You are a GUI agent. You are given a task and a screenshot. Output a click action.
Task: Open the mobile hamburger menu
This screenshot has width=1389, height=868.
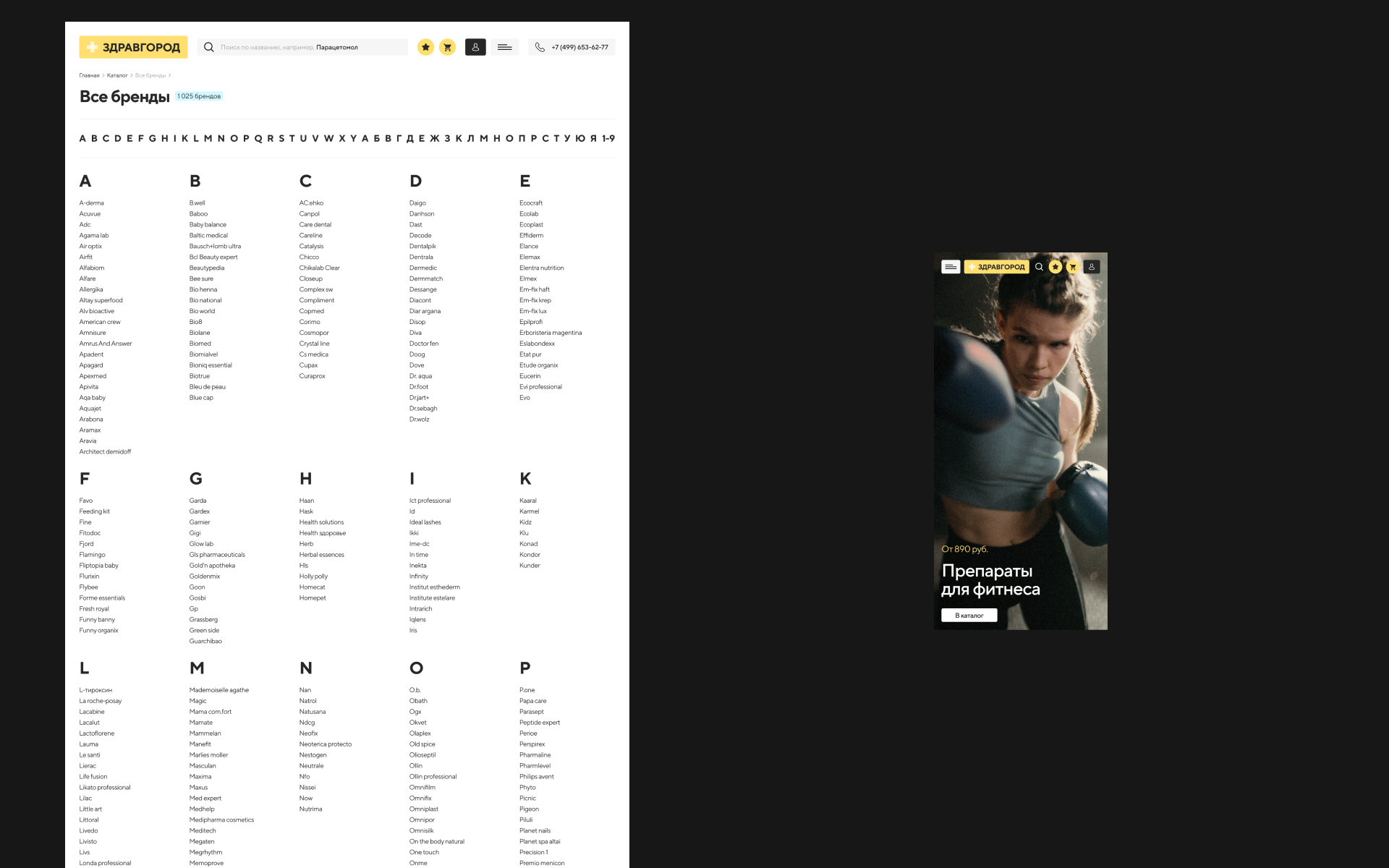click(x=951, y=267)
